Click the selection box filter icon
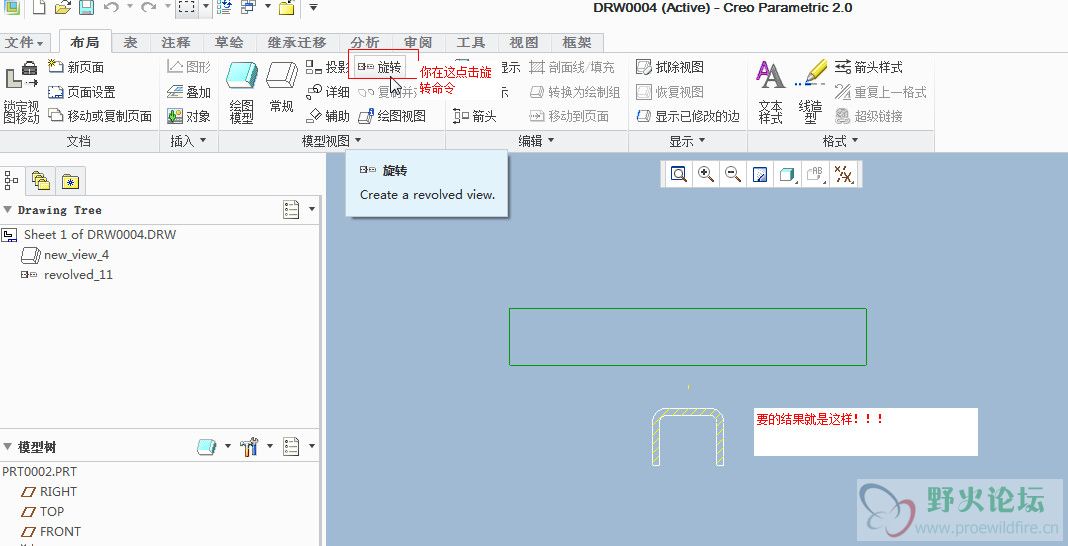 [x=186, y=8]
